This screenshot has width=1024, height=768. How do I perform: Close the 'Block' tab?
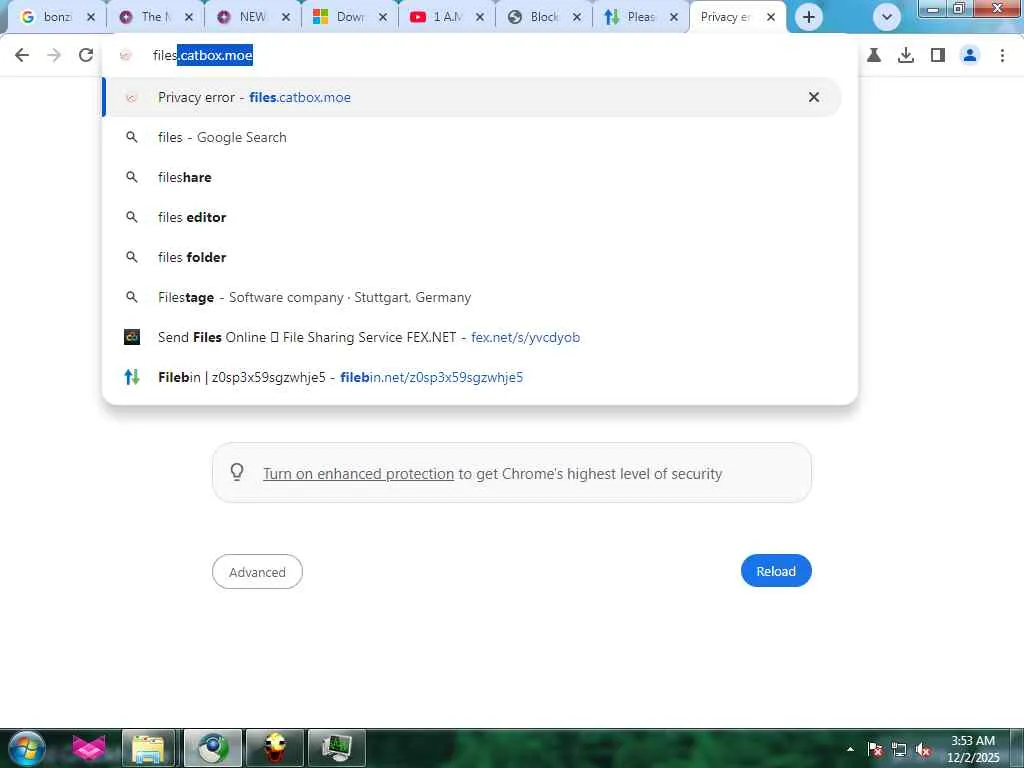pos(577,17)
